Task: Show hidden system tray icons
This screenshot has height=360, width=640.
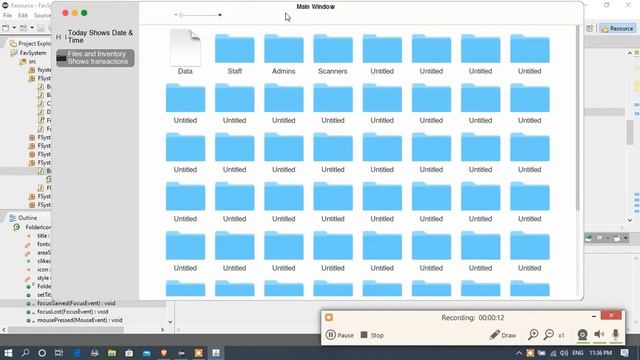Action: pyautogui.click(x=519, y=353)
